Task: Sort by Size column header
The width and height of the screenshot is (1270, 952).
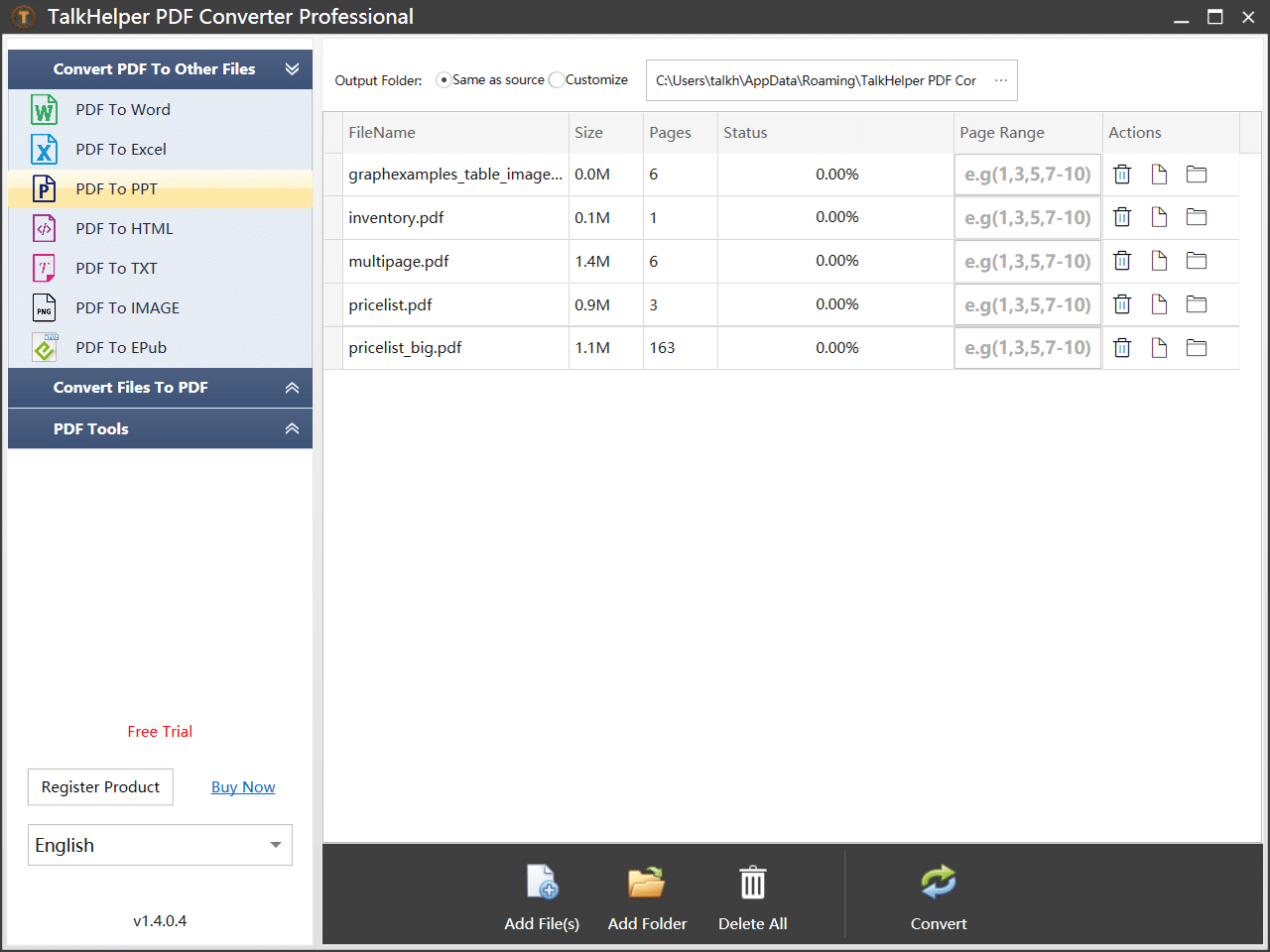Action: (x=606, y=133)
